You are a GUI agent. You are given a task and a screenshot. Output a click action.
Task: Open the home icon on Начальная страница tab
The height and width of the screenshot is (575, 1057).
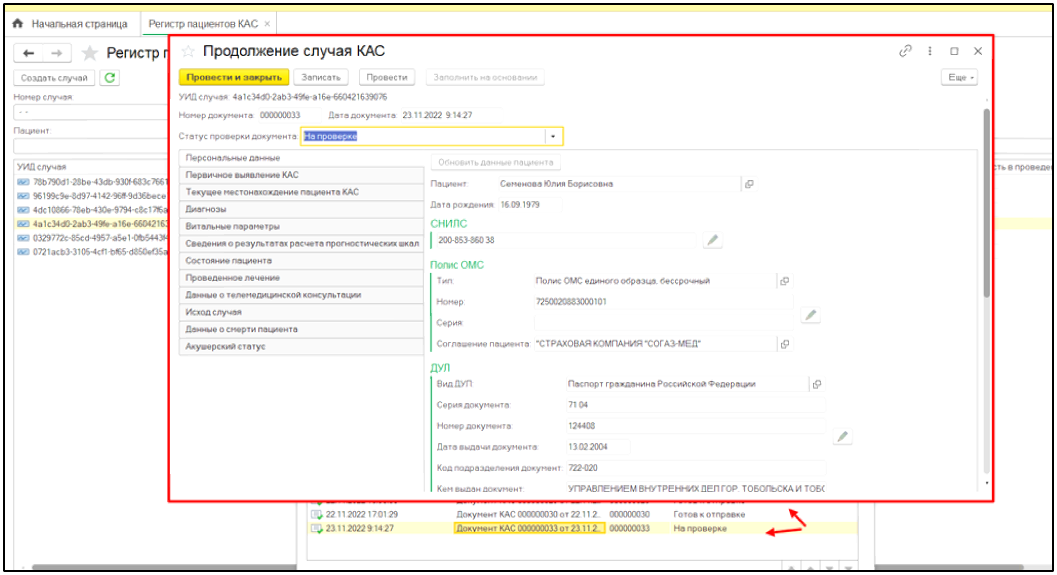(x=18, y=23)
